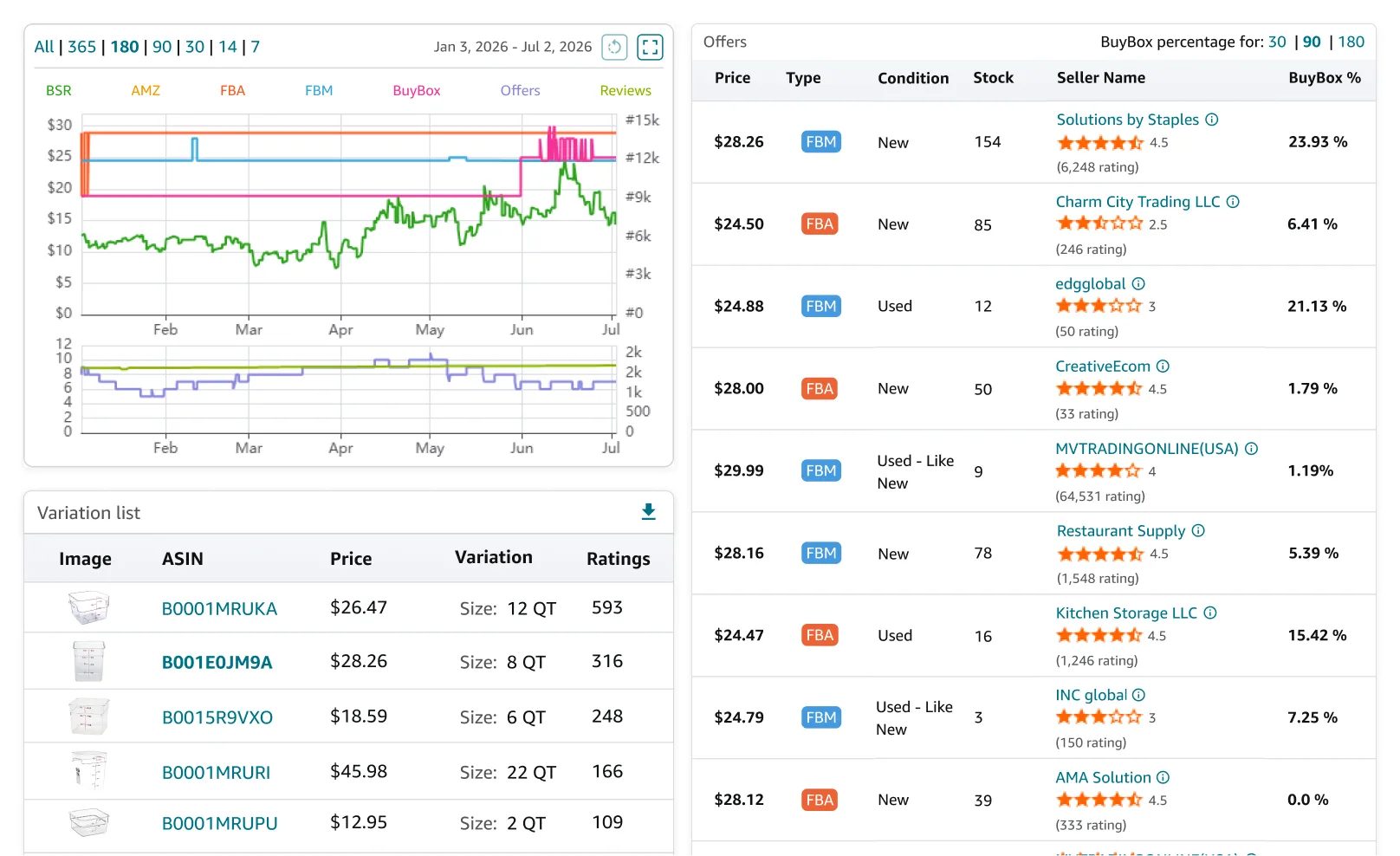This screenshot has width=1400, height=856.
Task: Toggle the FBA series in chart legend
Action: [232, 90]
